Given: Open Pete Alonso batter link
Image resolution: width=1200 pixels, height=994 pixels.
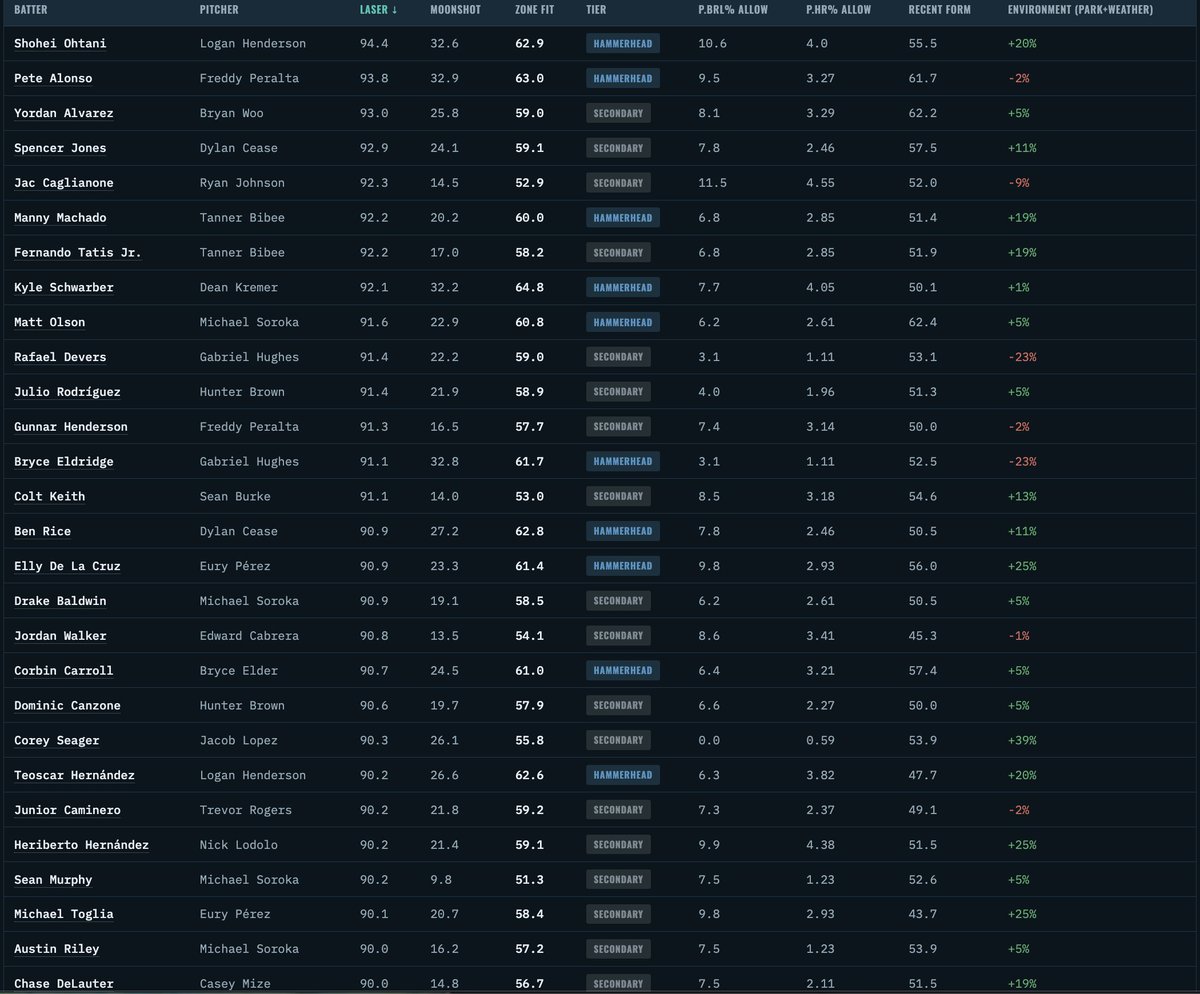Looking at the screenshot, I should click(x=53, y=79).
